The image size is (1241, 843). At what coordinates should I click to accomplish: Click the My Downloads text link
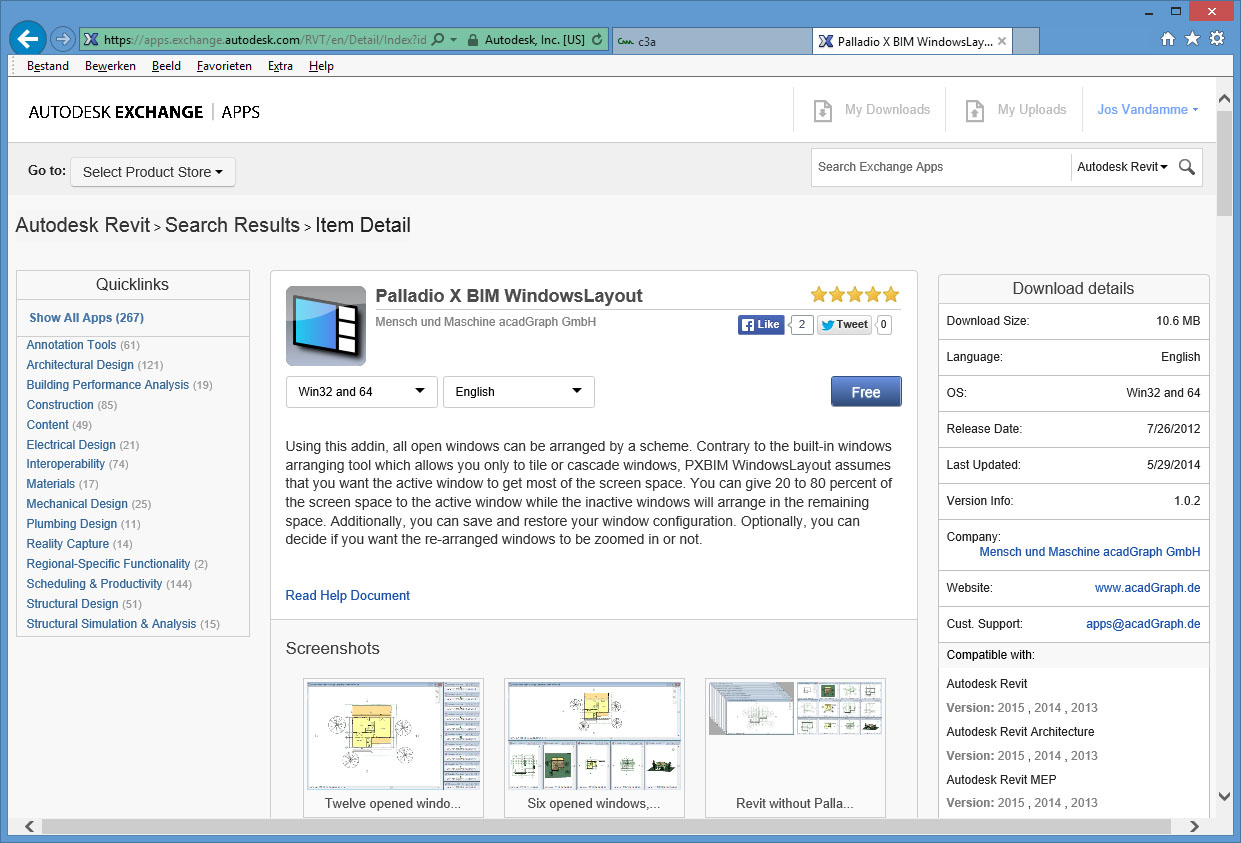[x=887, y=110]
